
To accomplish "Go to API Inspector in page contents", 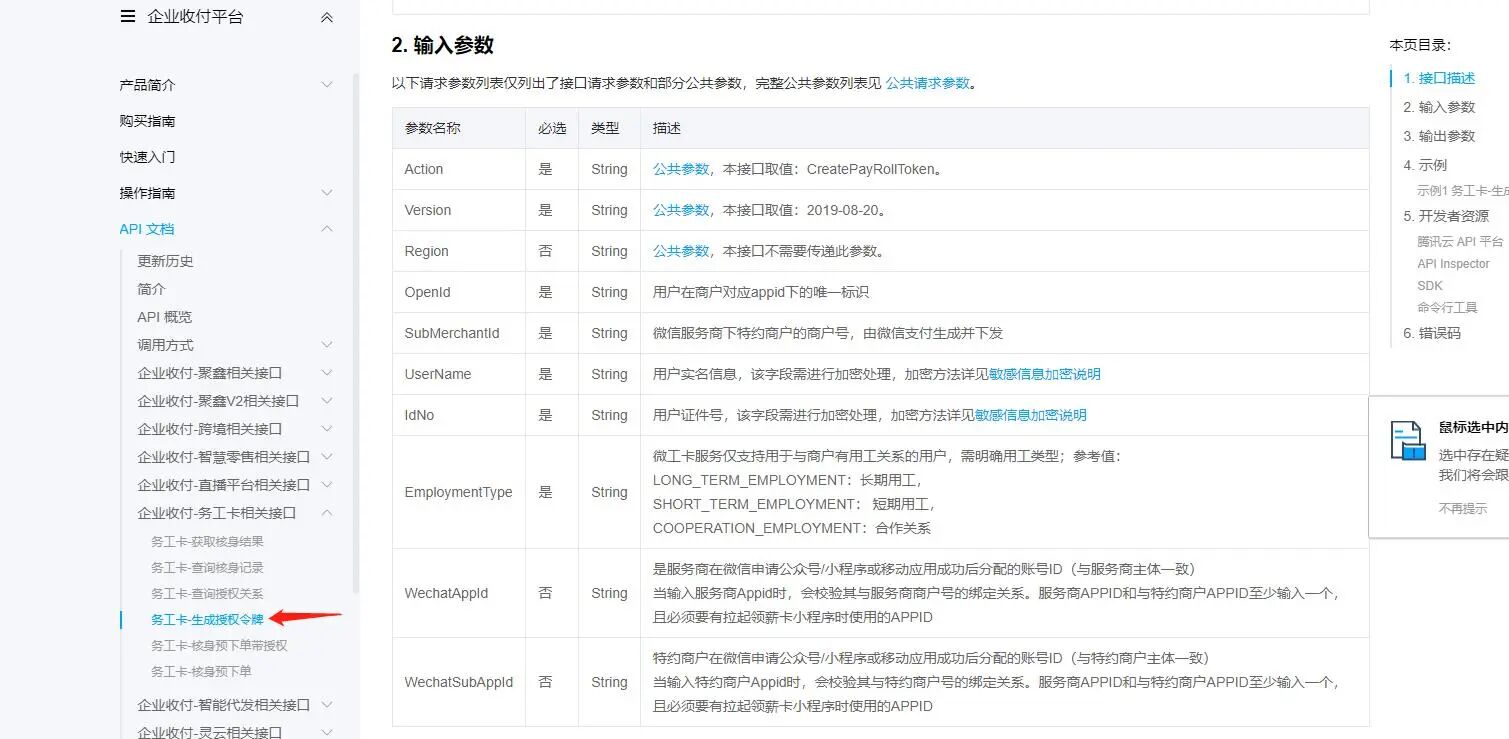I will (x=1453, y=264).
